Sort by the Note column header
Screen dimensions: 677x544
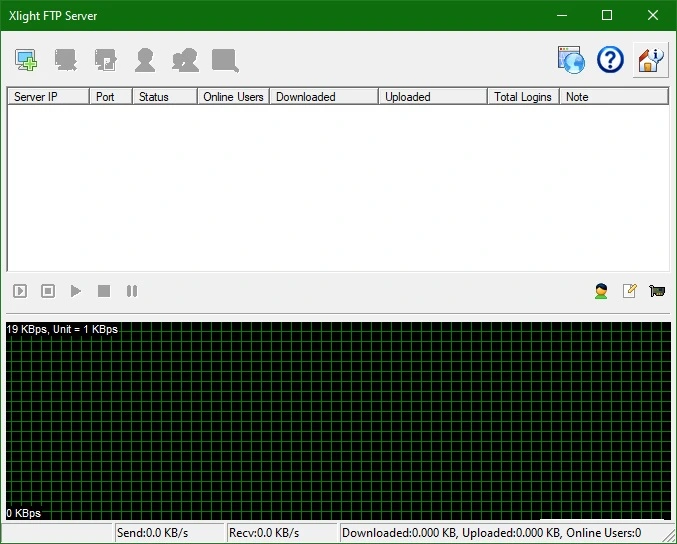pos(614,97)
